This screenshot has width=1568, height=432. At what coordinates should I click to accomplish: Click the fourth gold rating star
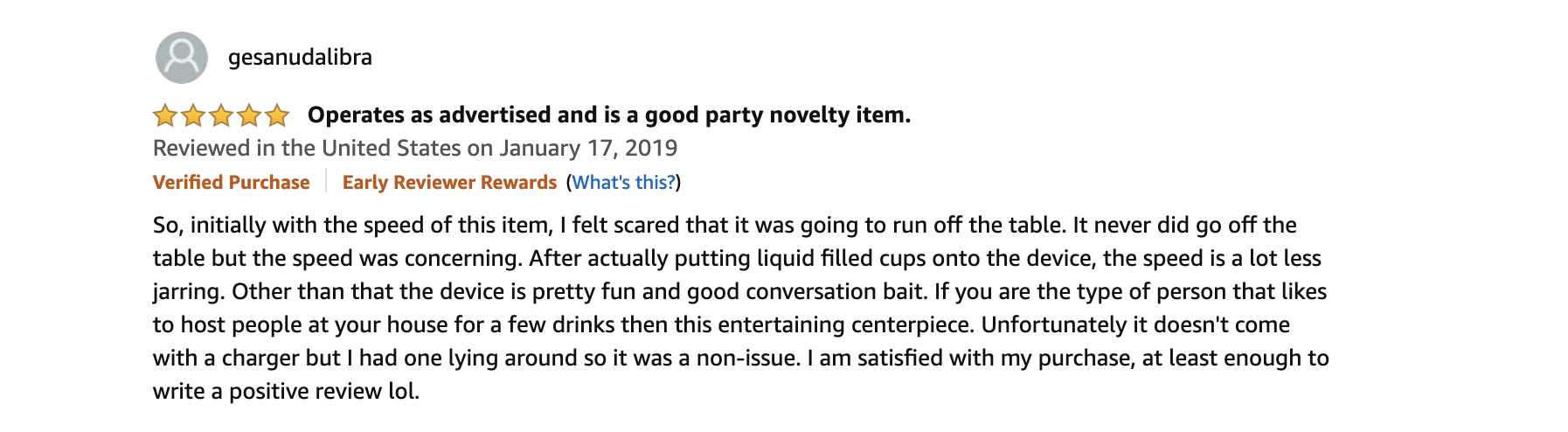[x=249, y=115]
